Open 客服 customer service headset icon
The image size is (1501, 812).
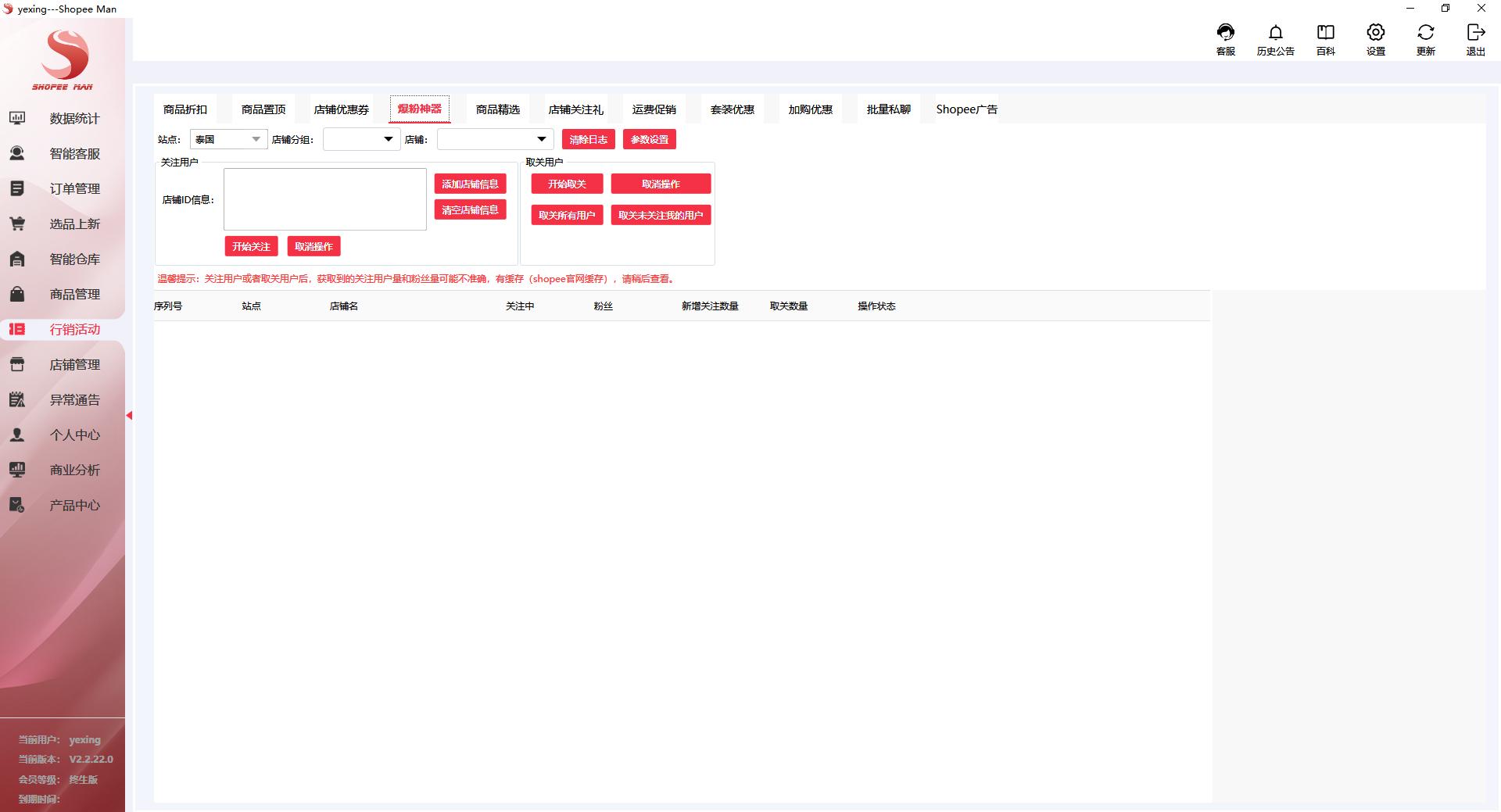click(x=1225, y=32)
